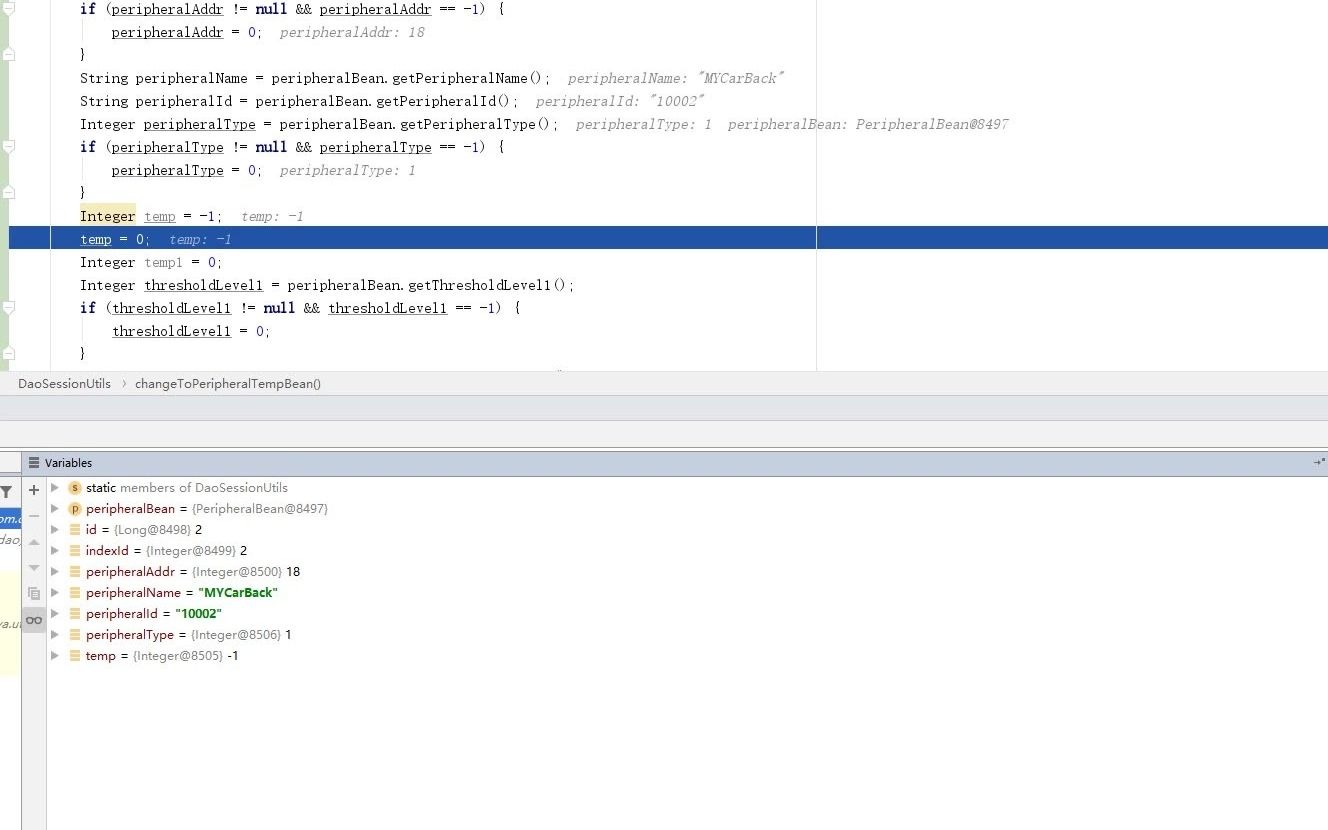
Task: Select the 'temp = {Integer@8505} -1' row text
Action: [x=162, y=656]
